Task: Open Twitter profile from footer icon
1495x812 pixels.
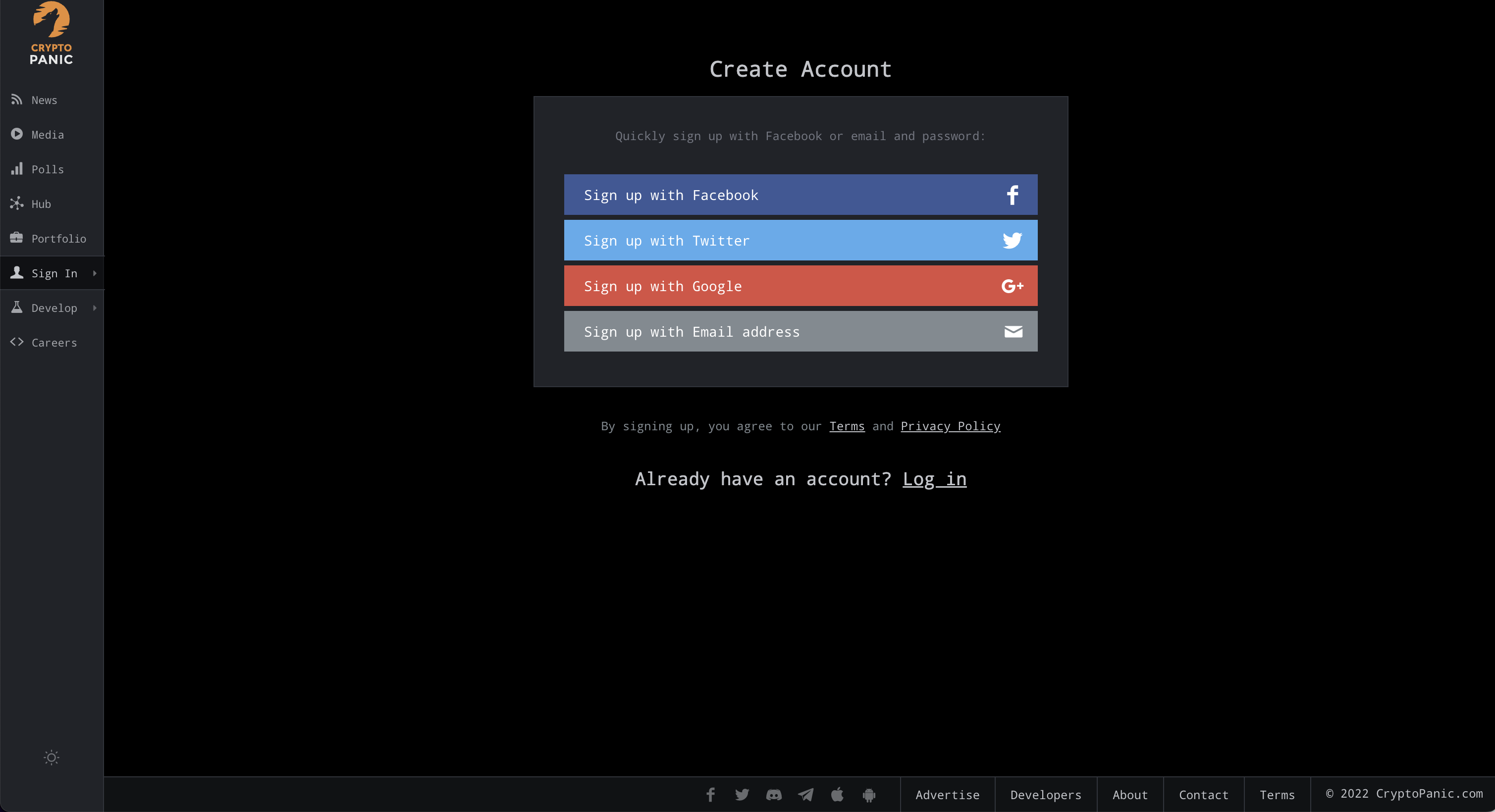Action: (x=742, y=795)
